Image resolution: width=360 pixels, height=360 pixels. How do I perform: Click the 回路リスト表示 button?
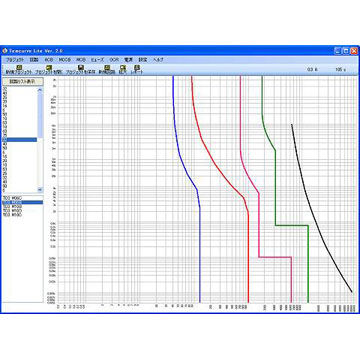(x=22, y=81)
